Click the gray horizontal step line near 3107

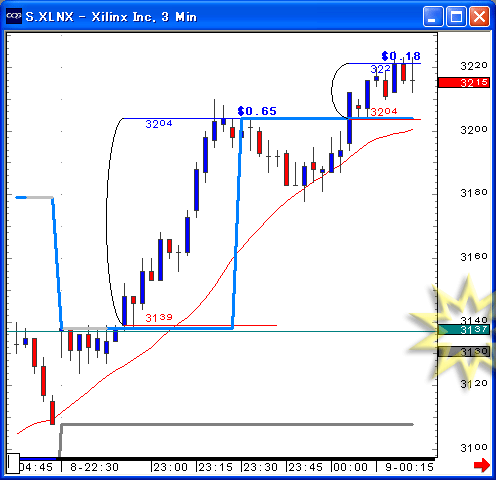coord(237,424)
